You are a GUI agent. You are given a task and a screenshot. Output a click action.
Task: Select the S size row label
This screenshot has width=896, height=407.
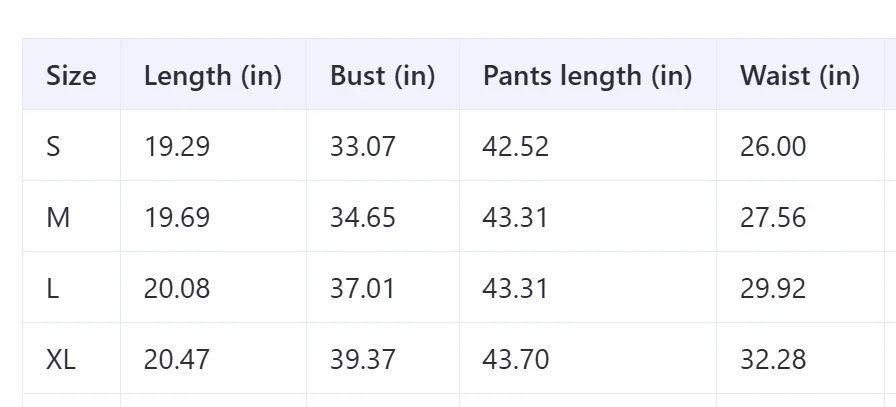[x=53, y=146]
